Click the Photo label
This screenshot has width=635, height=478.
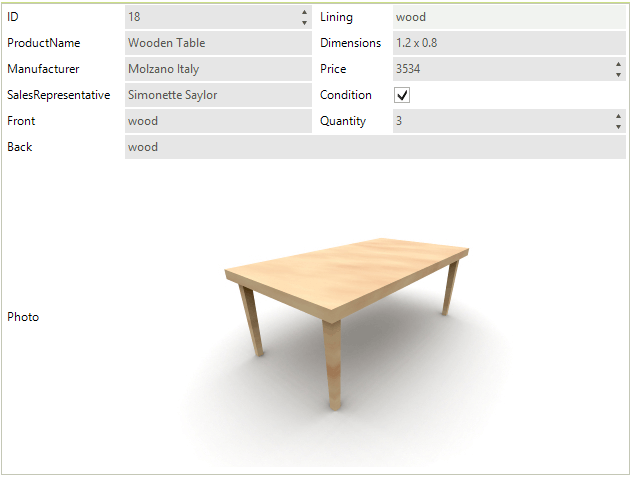click(23, 317)
